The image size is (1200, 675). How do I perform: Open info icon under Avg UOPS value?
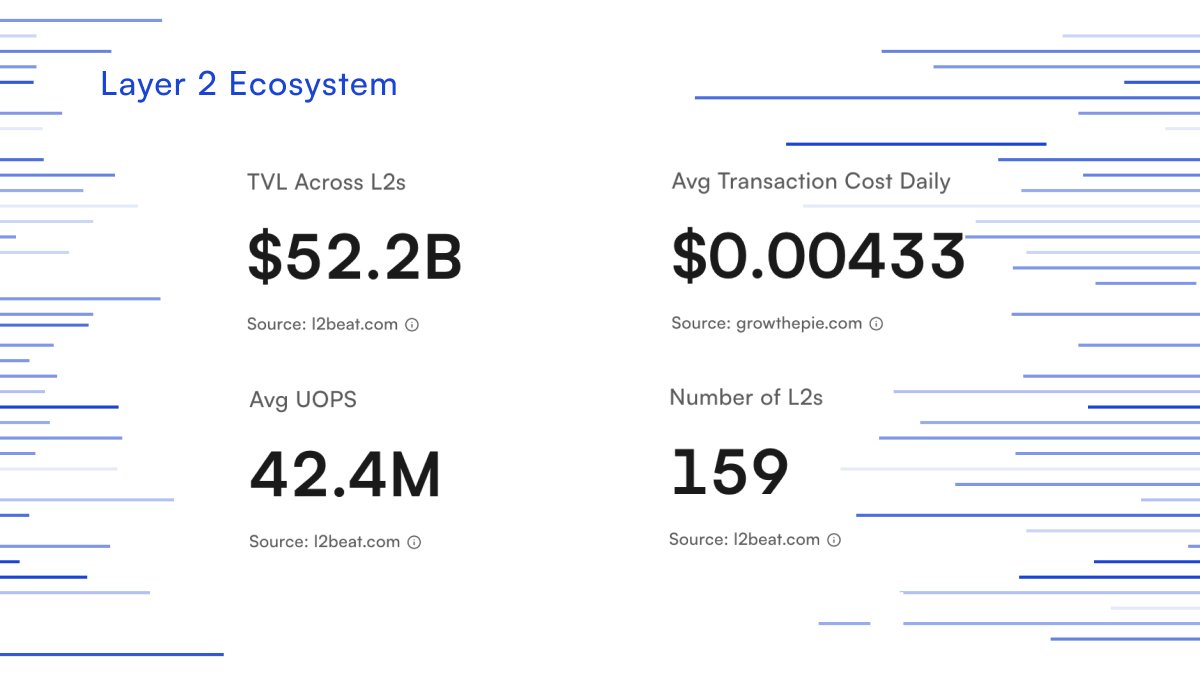click(414, 542)
